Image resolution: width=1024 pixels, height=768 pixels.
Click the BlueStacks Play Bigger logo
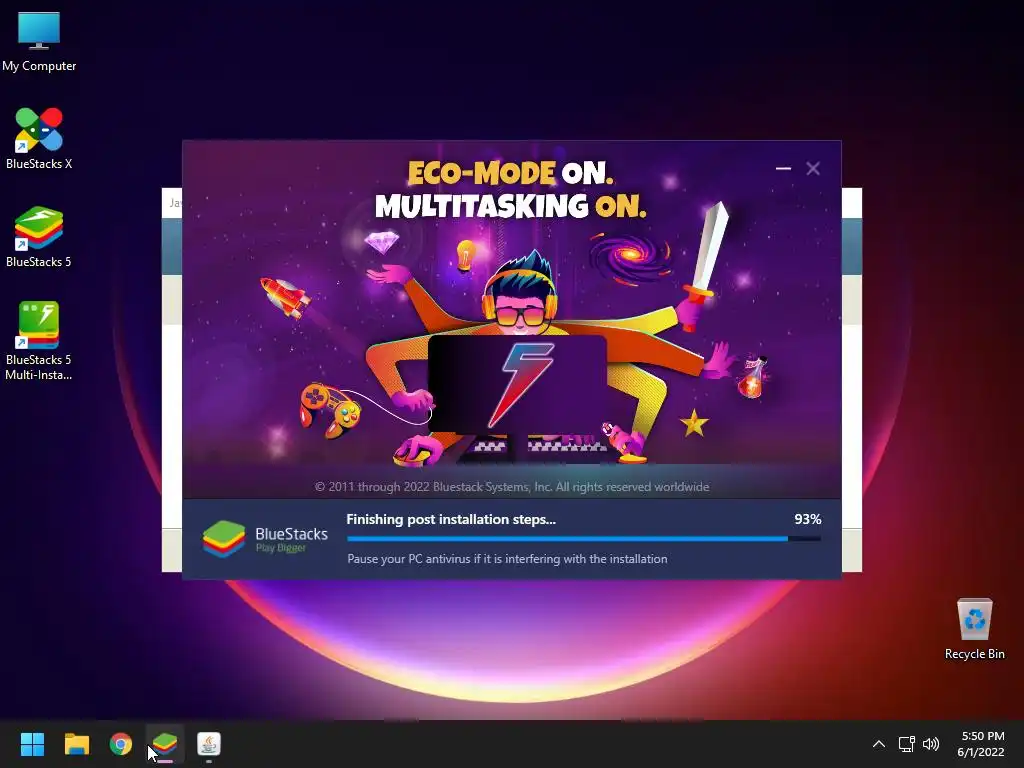click(x=265, y=539)
